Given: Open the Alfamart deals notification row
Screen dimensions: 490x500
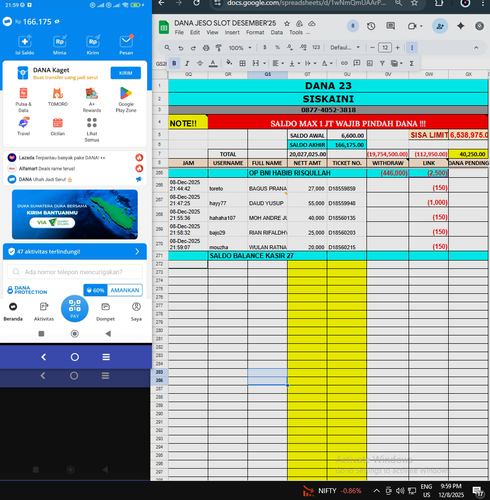Looking at the screenshot, I should pyautogui.click(x=75, y=169).
